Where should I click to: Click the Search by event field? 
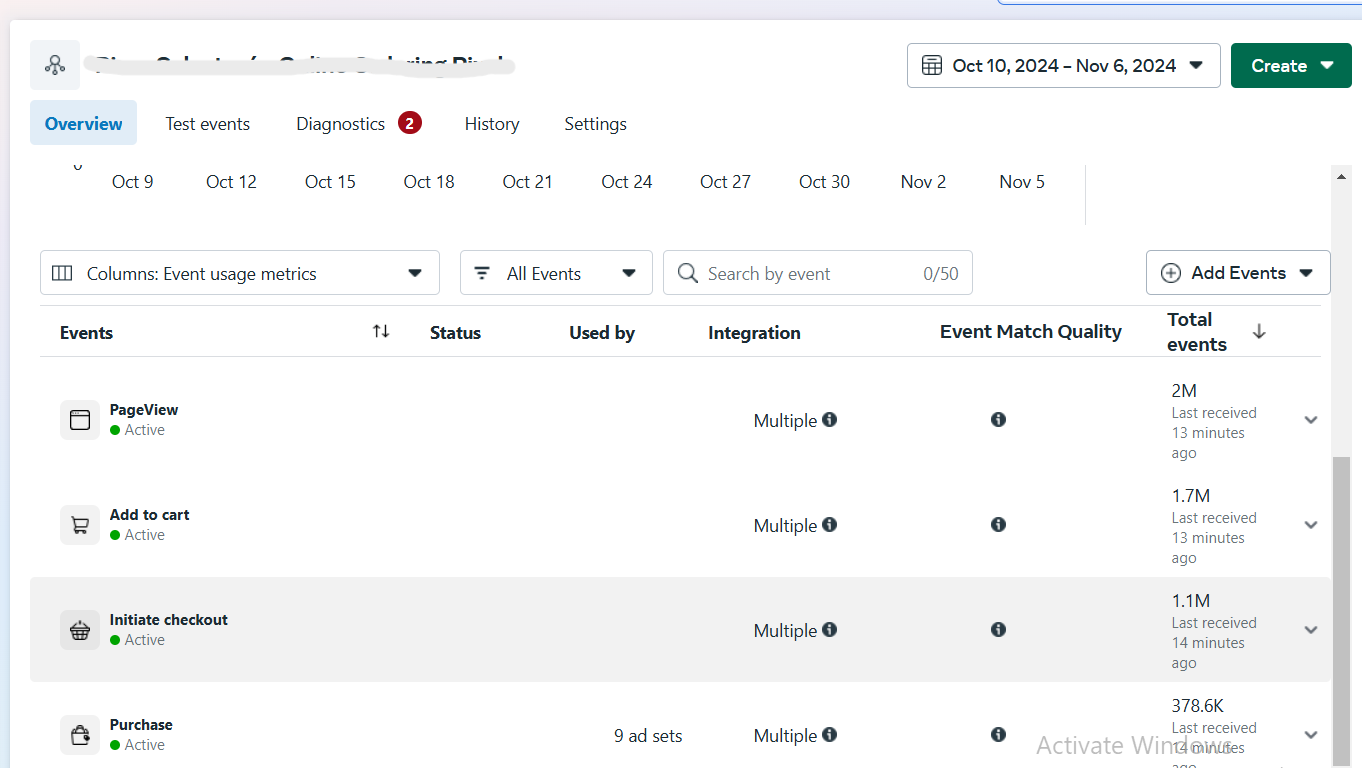[810, 274]
